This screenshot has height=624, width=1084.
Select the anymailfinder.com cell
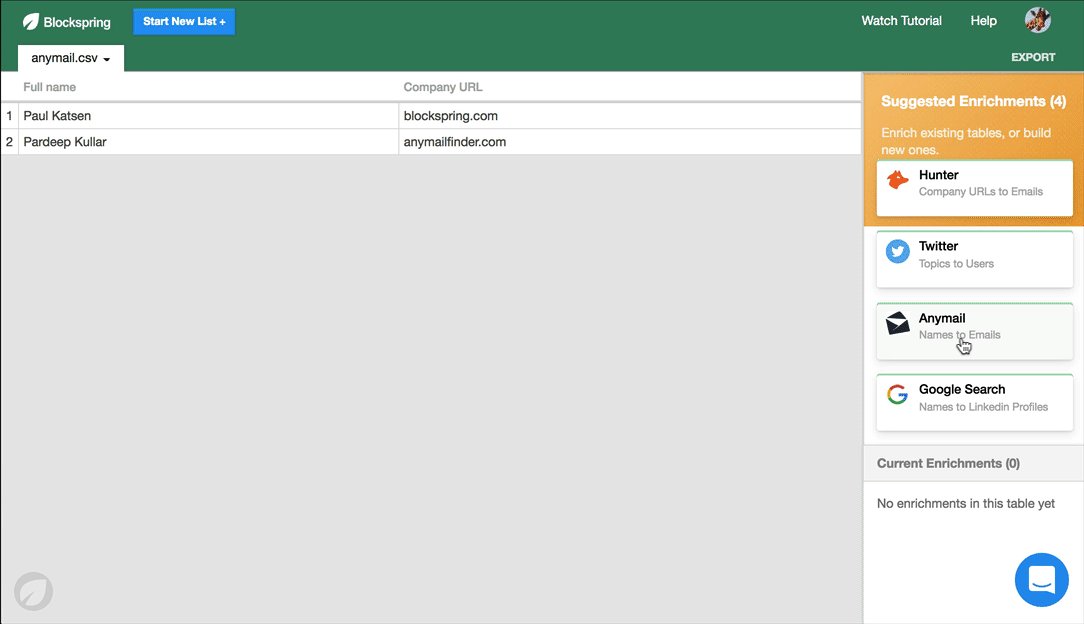(630, 142)
